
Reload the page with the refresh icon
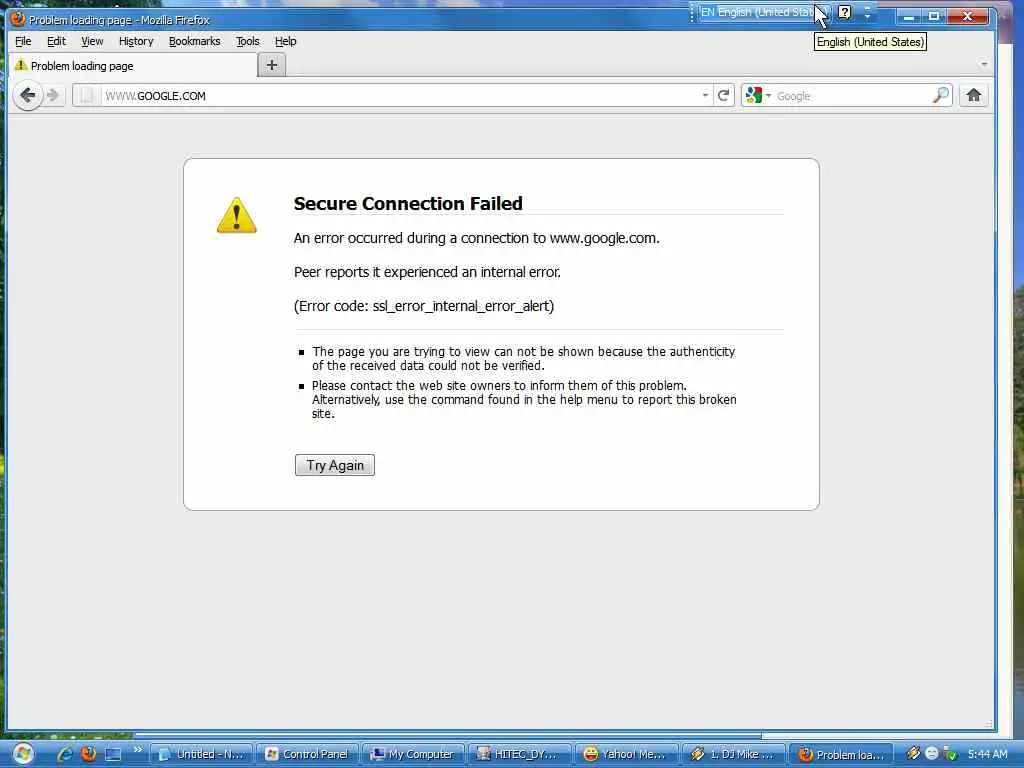point(724,96)
